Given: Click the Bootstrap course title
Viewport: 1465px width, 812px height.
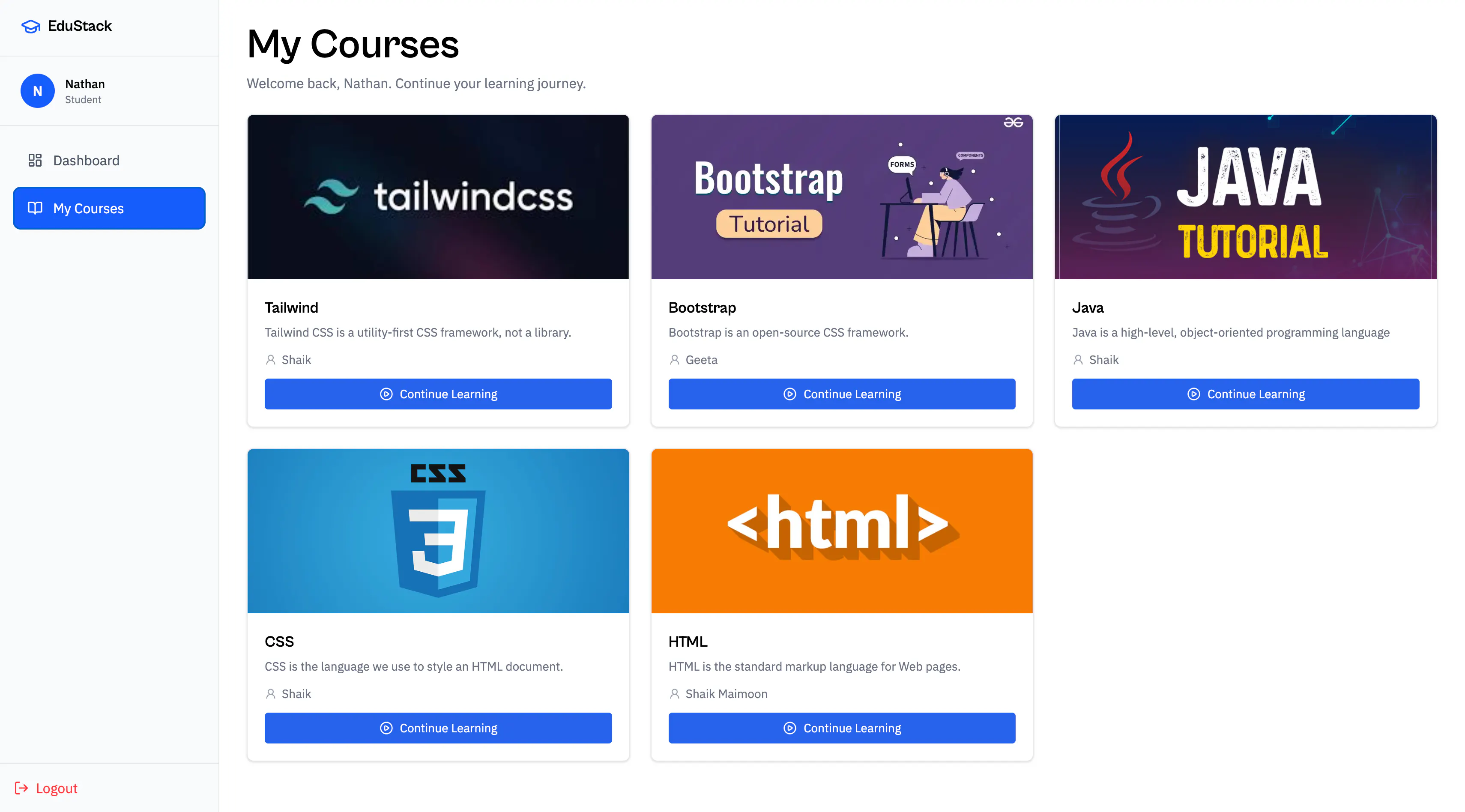Looking at the screenshot, I should tap(702, 307).
